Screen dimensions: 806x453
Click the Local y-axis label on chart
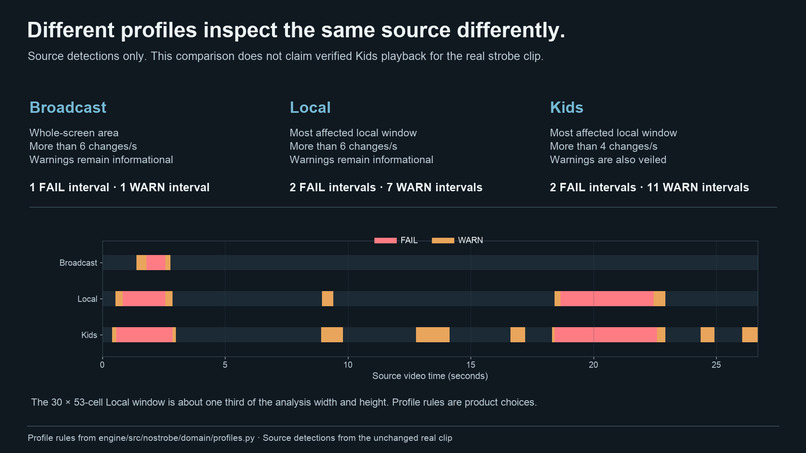click(x=87, y=299)
